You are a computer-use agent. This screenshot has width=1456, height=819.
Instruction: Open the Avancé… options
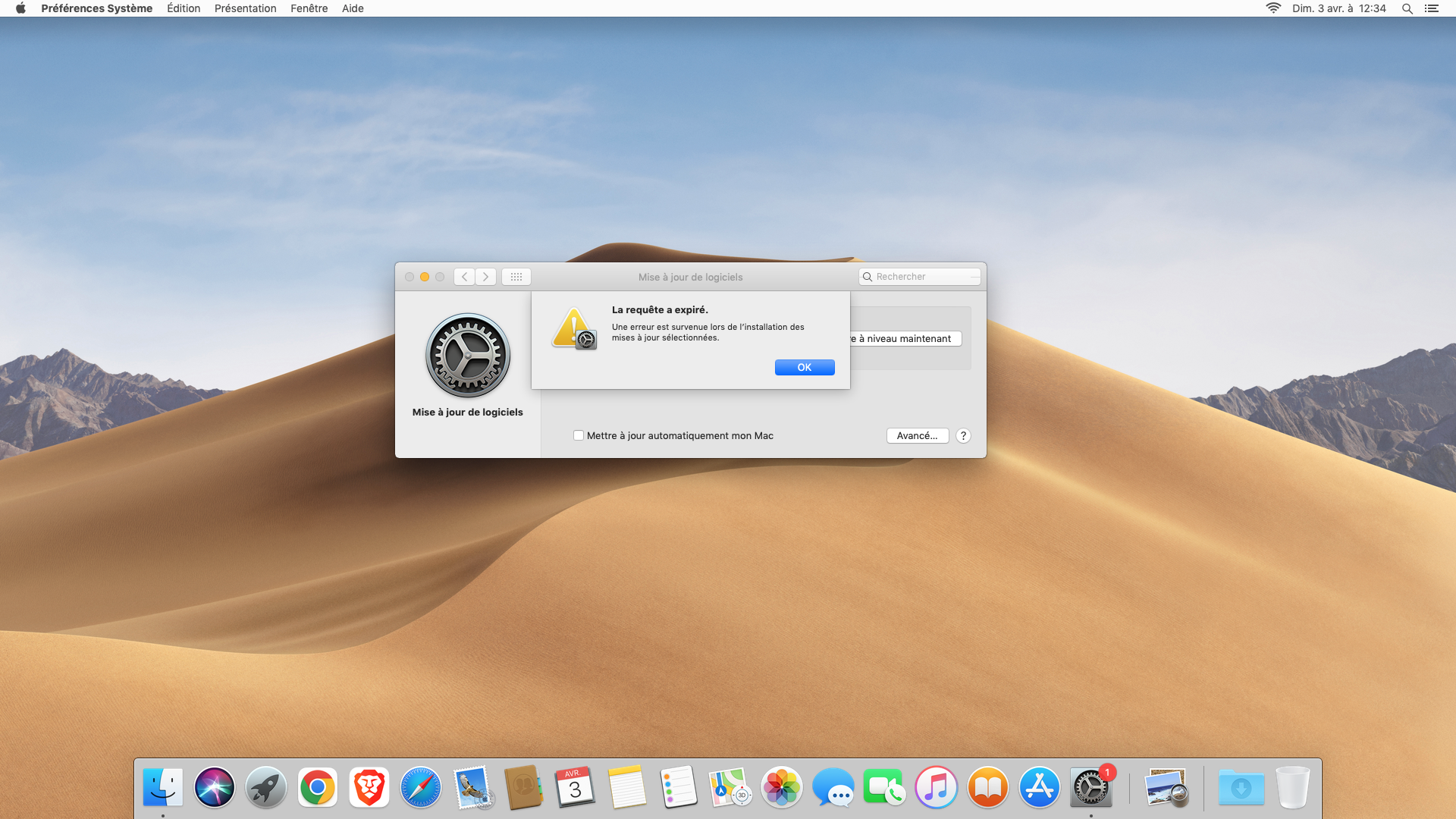pyautogui.click(x=917, y=435)
